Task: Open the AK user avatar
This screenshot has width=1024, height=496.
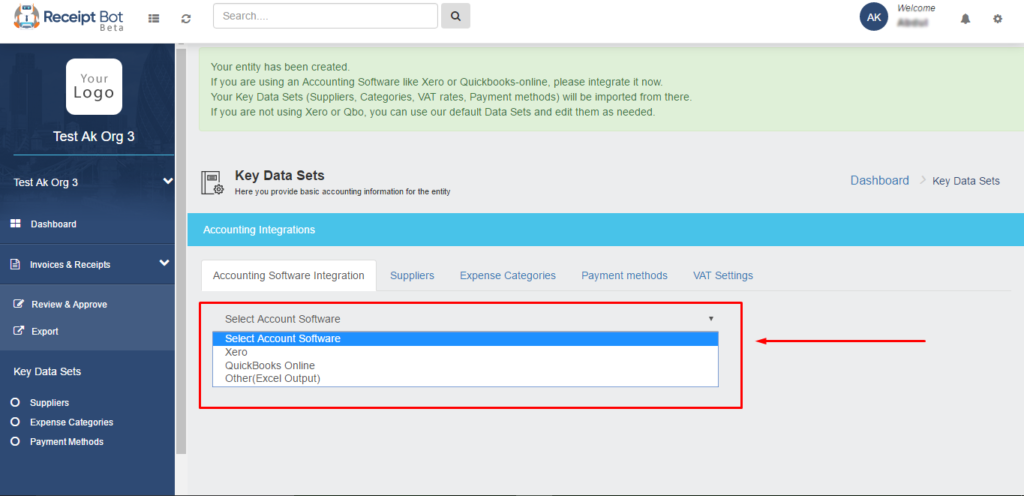Action: coord(874,17)
